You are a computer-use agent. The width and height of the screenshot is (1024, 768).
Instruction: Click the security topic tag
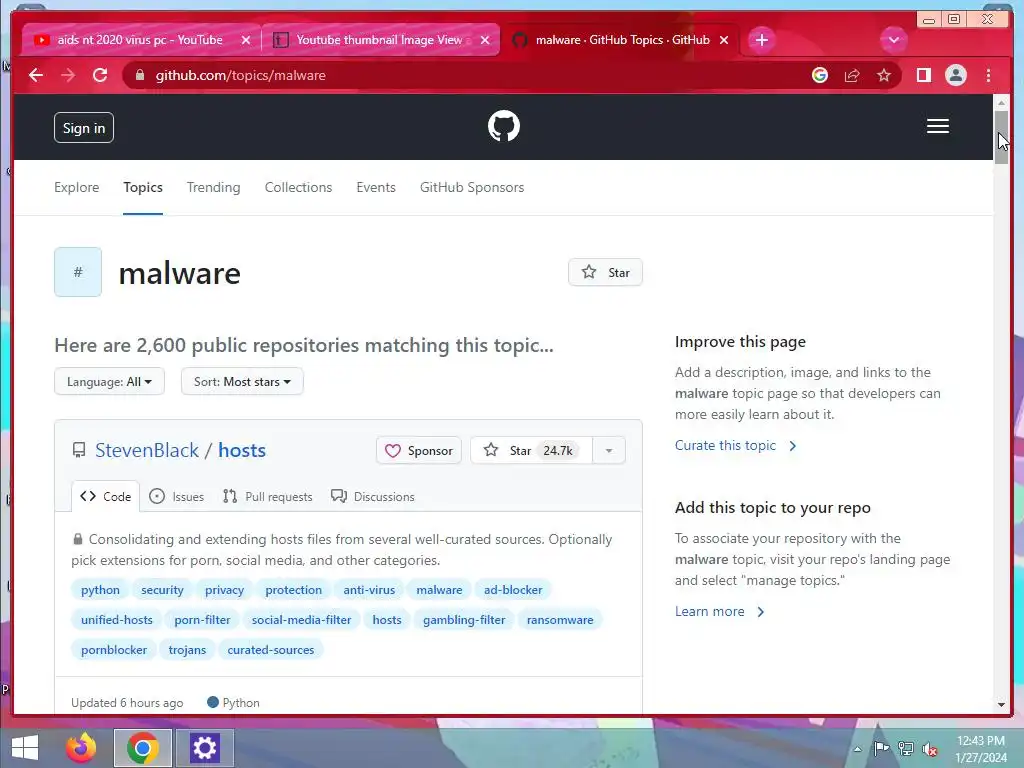tap(163, 590)
